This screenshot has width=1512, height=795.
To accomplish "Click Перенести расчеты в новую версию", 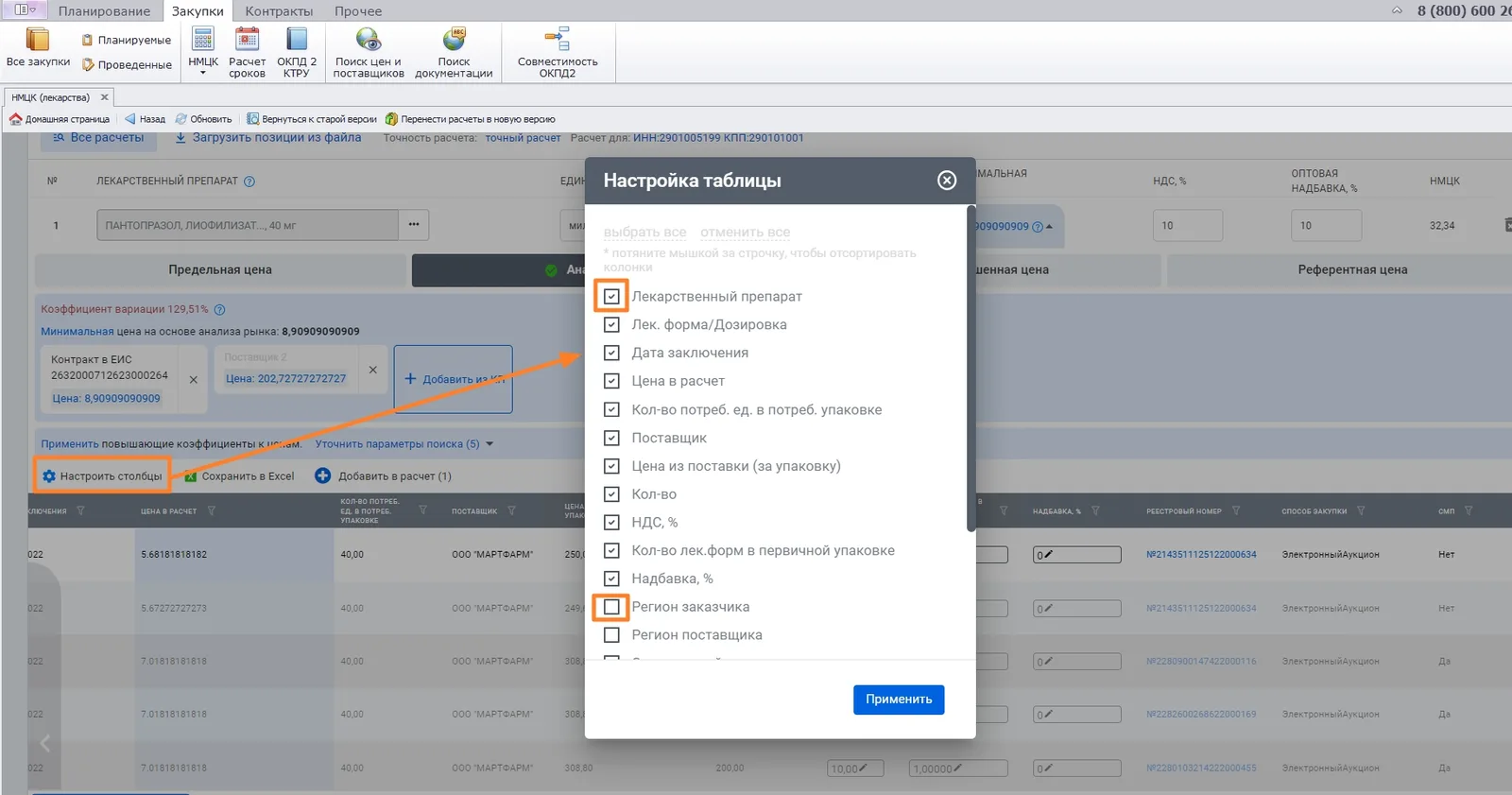I will tap(471, 119).
